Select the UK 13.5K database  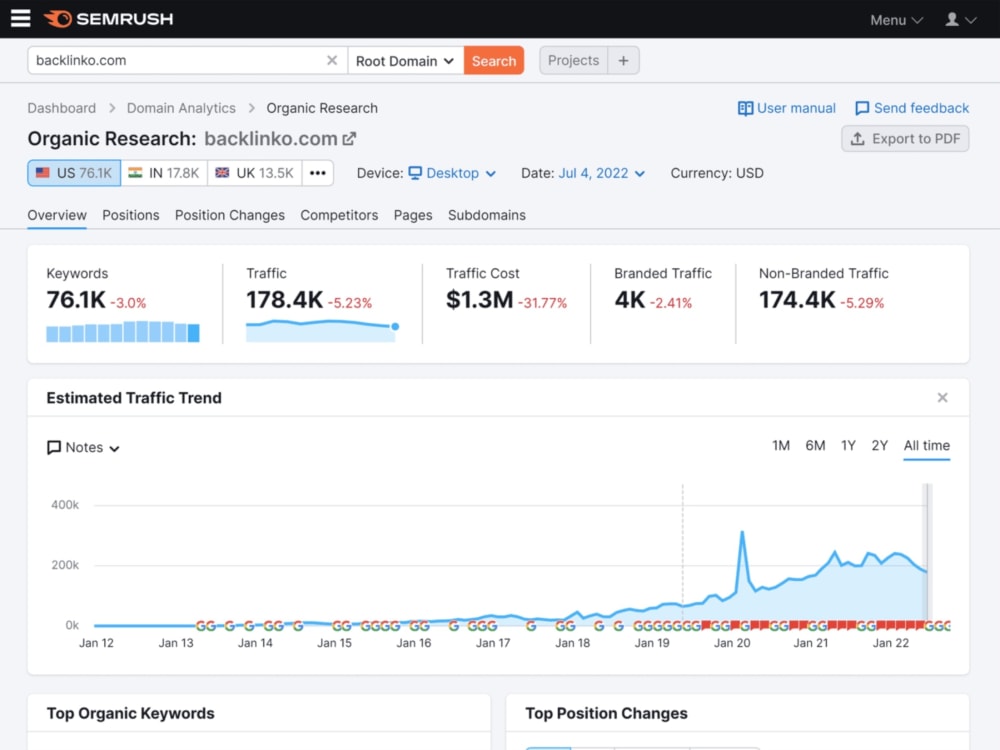tap(254, 173)
